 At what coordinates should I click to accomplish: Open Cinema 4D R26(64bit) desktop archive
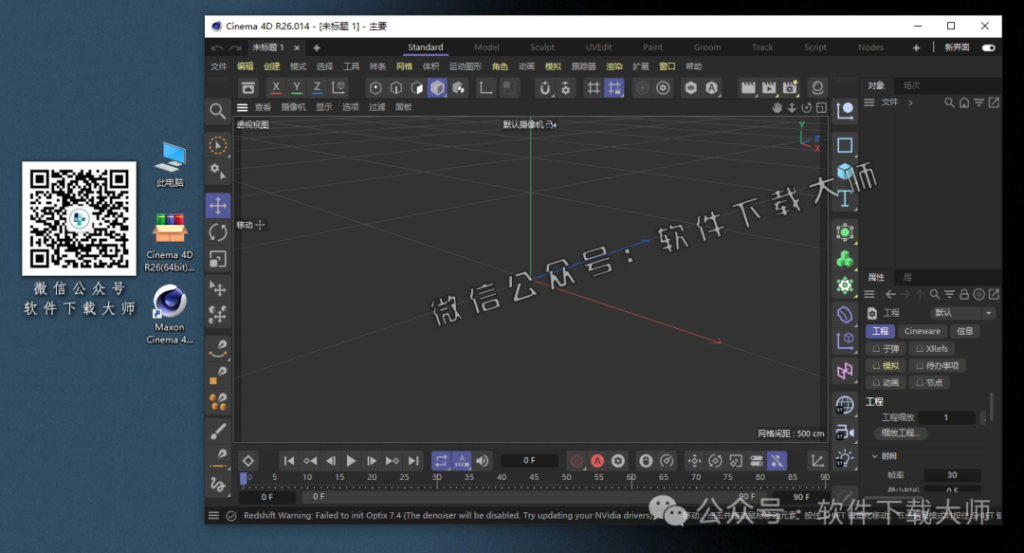[x=170, y=242]
